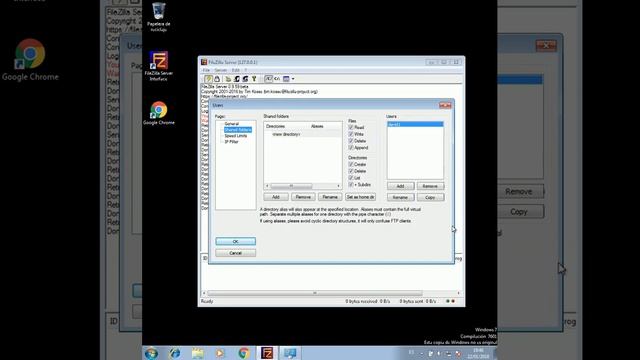Open Windows Explorer folder taskbar icon
This screenshot has height=360, width=640.
point(198,353)
